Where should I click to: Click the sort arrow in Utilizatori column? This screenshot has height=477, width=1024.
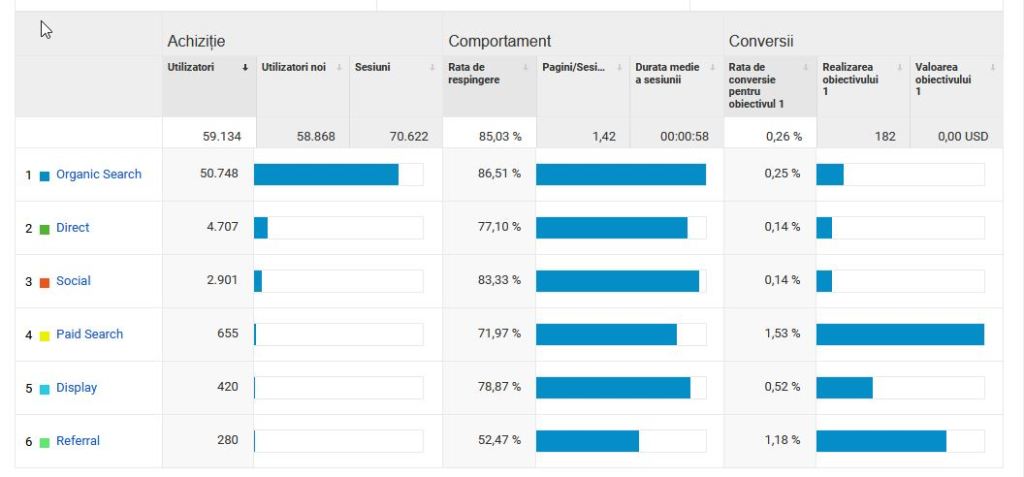tap(245, 68)
